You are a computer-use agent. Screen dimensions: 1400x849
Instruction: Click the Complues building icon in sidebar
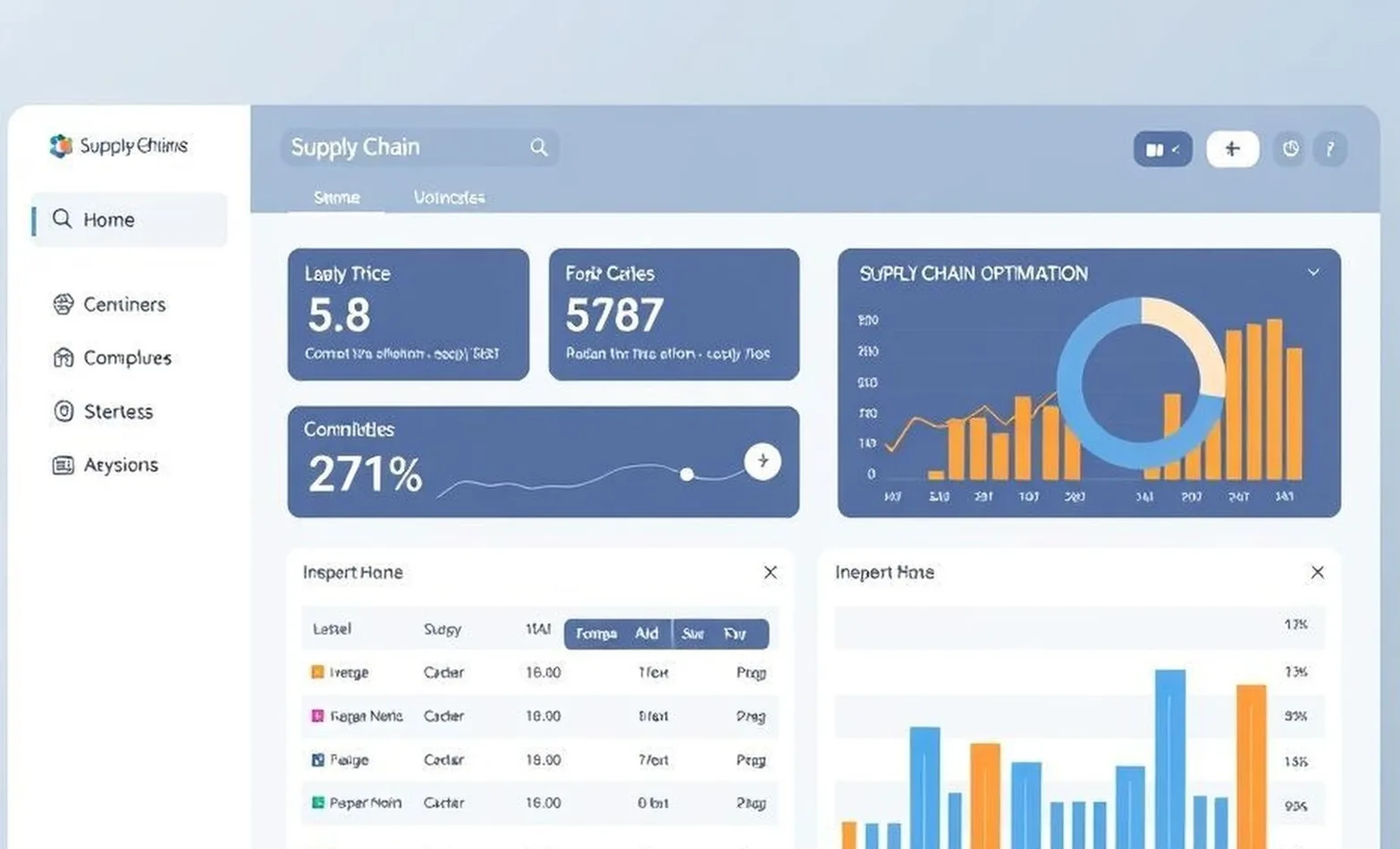pyautogui.click(x=61, y=357)
